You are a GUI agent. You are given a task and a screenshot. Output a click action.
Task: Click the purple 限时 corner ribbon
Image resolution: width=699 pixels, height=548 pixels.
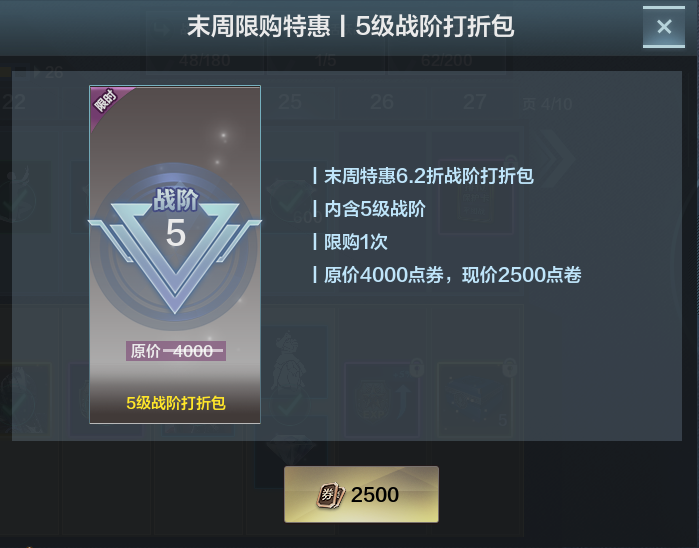click(x=107, y=103)
